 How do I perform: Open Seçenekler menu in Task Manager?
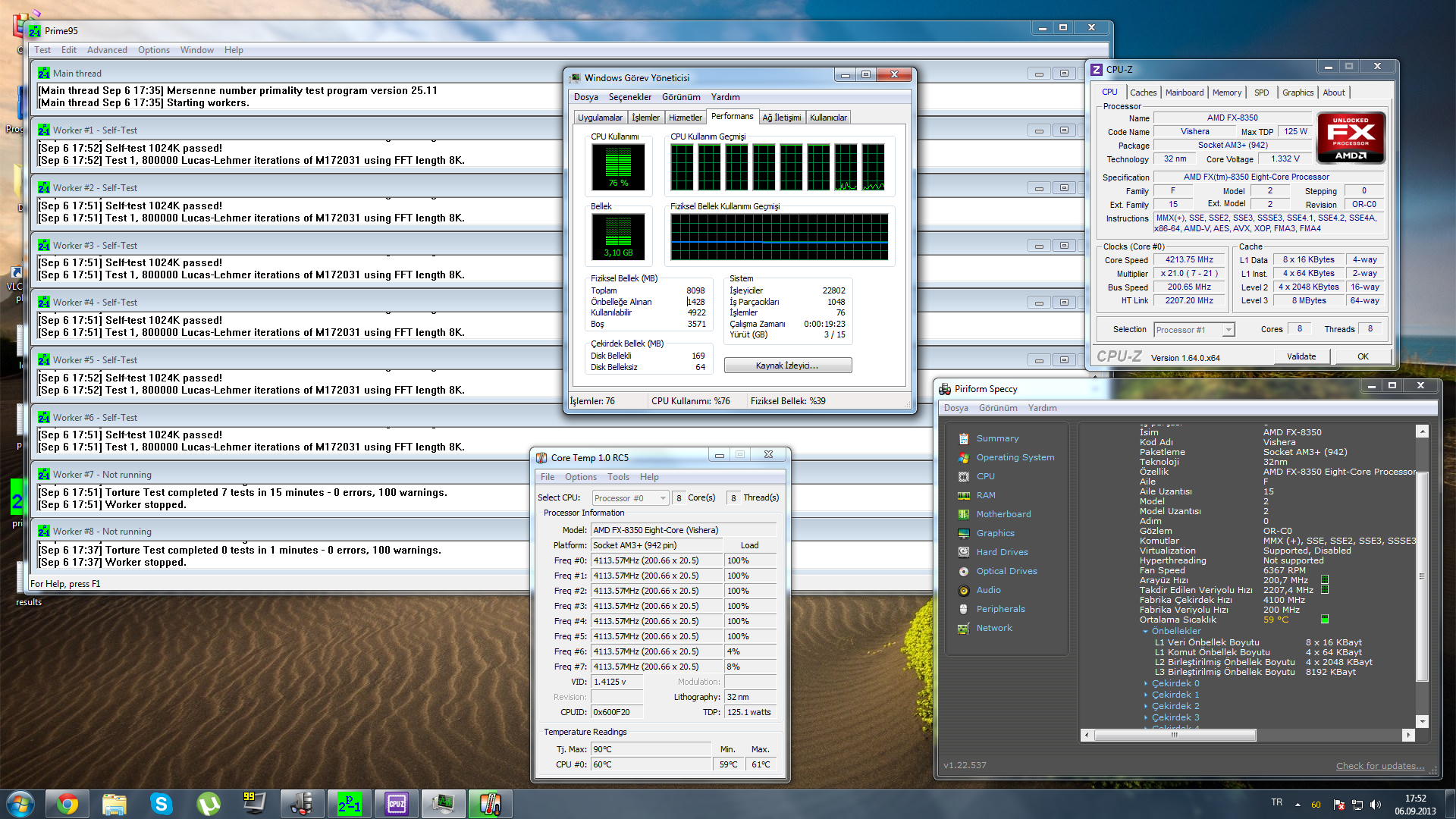[630, 97]
